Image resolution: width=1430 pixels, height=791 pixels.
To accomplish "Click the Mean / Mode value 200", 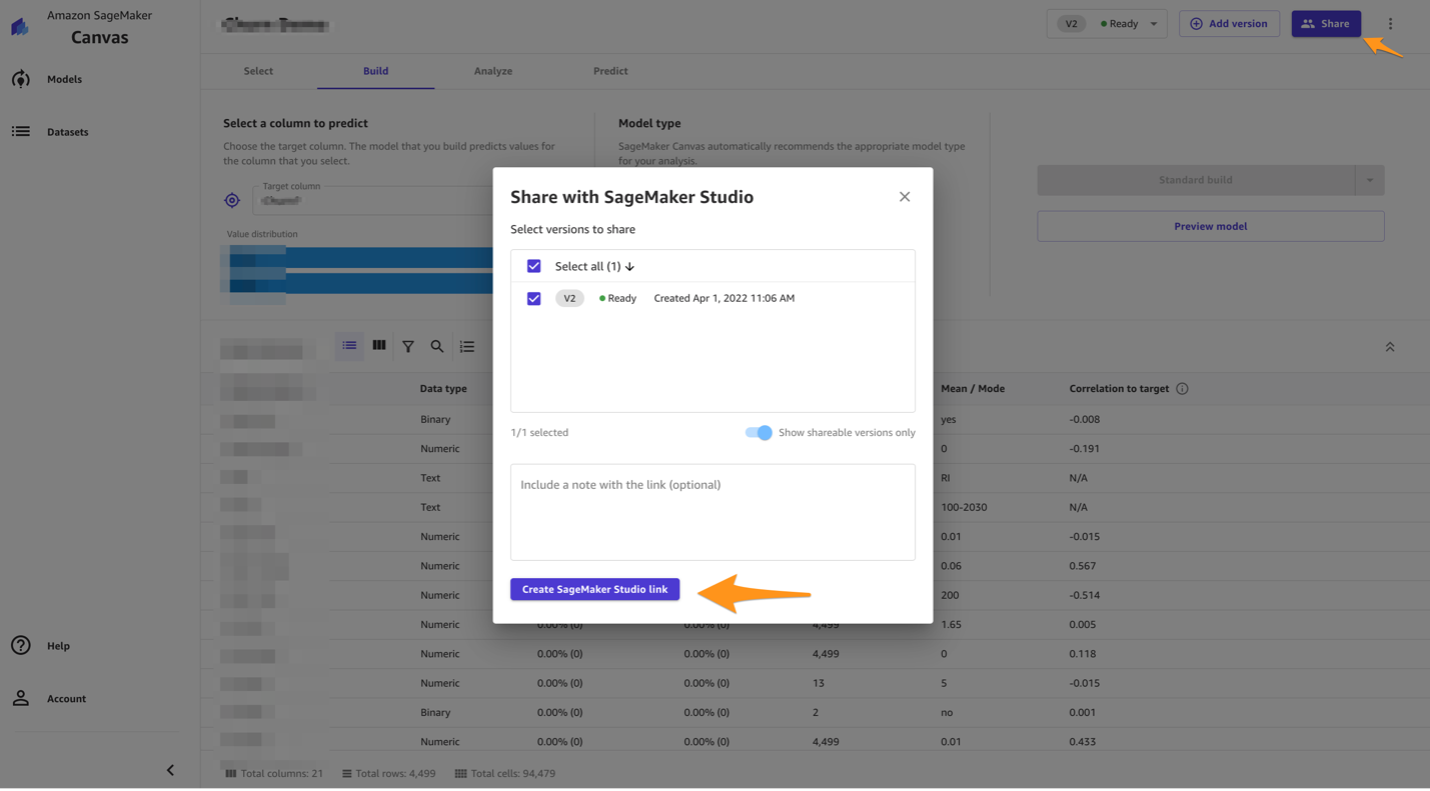I will tap(950, 595).
